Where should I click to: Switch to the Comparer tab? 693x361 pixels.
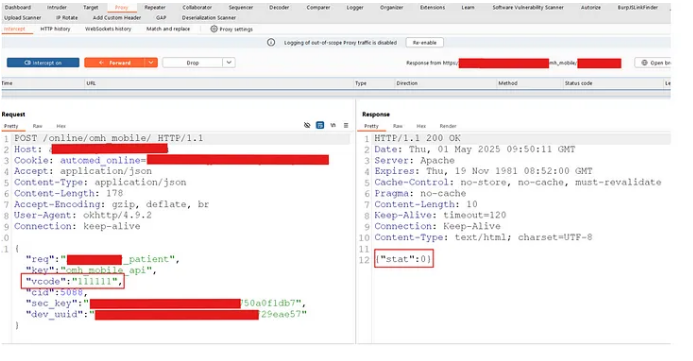pos(318,8)
